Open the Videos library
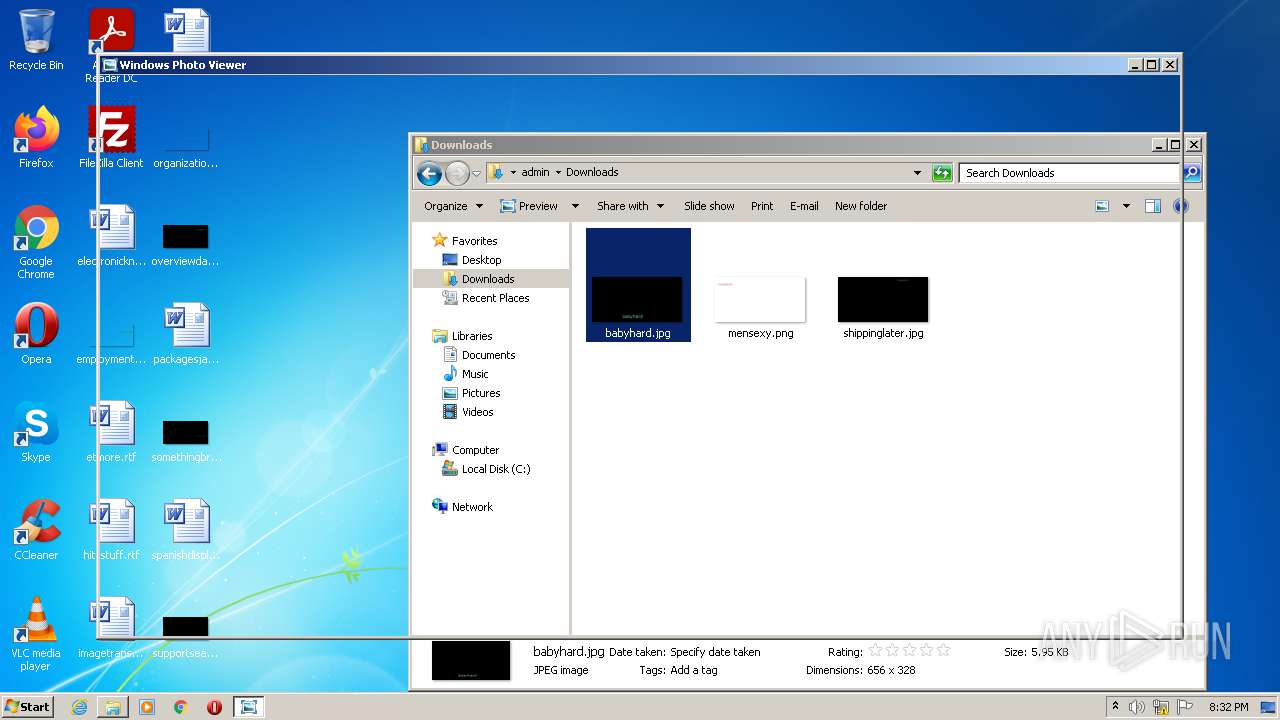The width and height of the screenshot is (1280, 720). point(477,412)
